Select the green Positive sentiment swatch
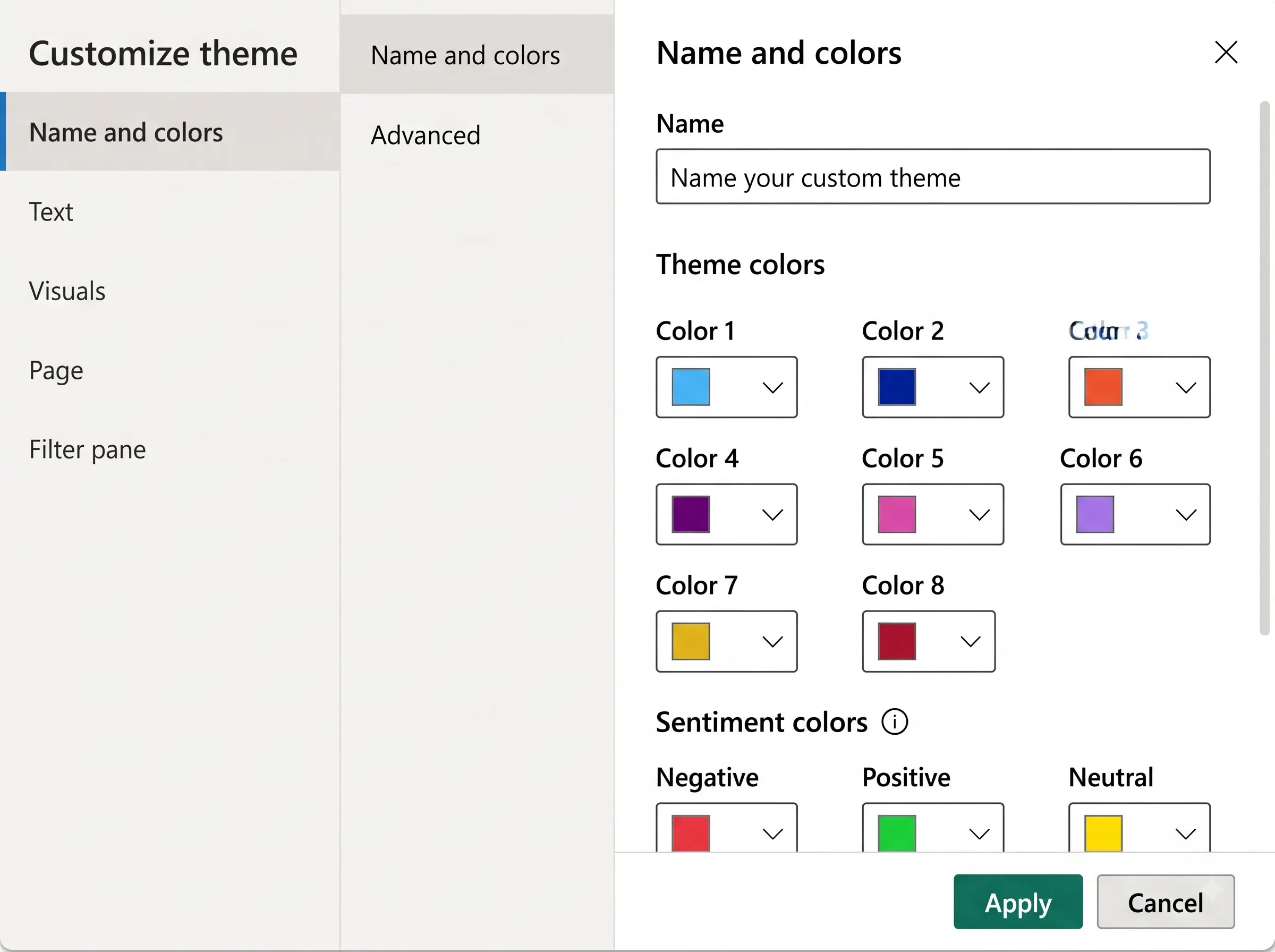Viewport: 1275px width, 952px height. click(897, 832)
